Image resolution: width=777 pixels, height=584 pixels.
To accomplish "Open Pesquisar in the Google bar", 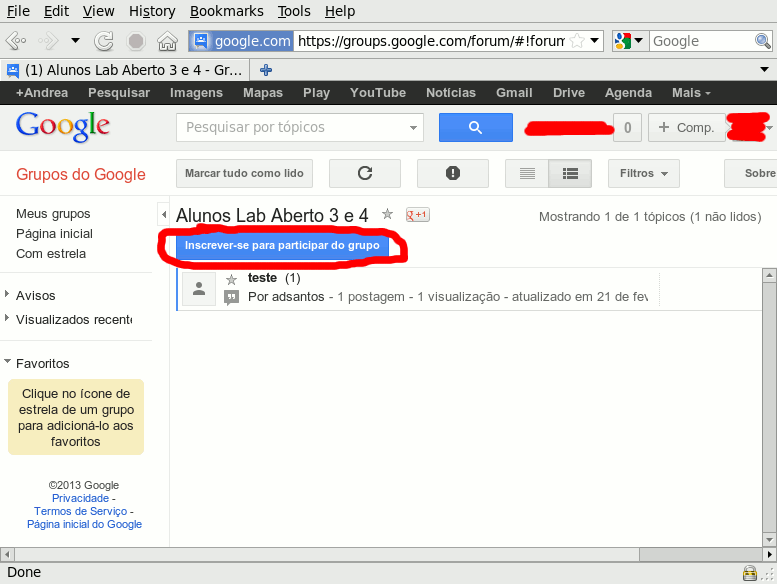I will 119,93.
